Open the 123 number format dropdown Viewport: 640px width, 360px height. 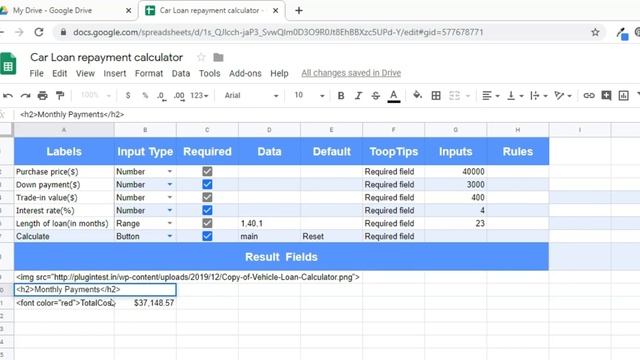click(x=199, y=96)
